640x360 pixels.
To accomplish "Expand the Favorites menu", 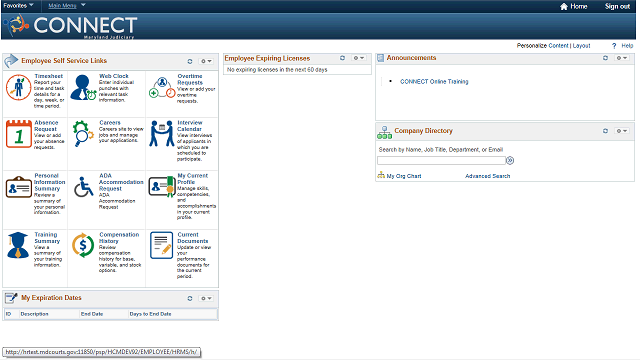I will [18, 5].
